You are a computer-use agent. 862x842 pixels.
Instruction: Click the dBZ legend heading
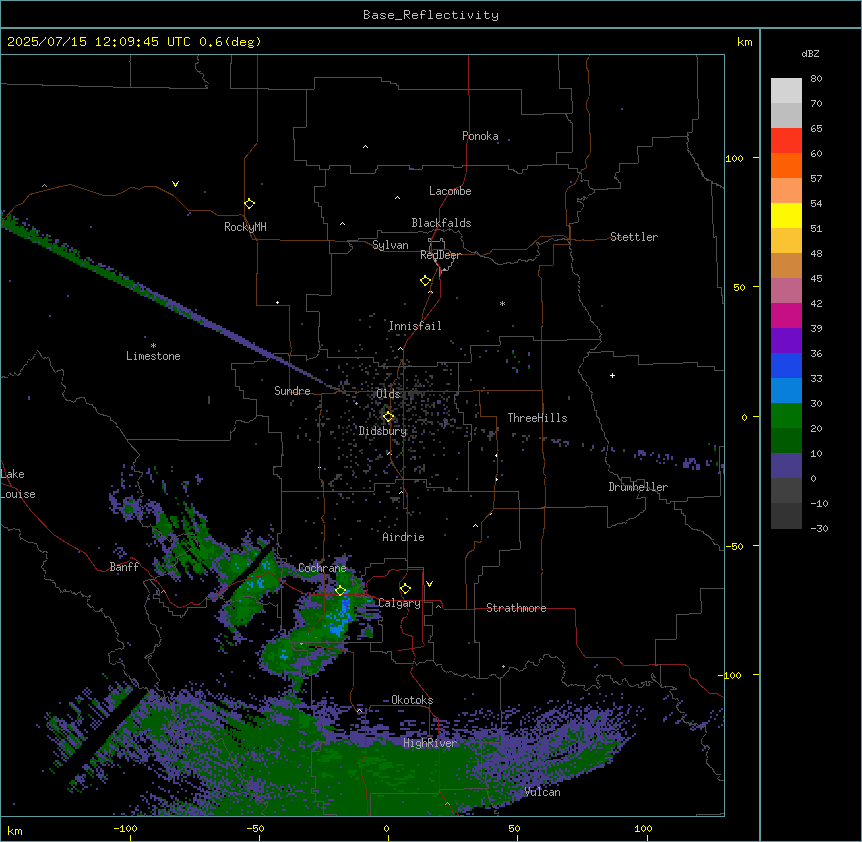click(x=810, y=54)
